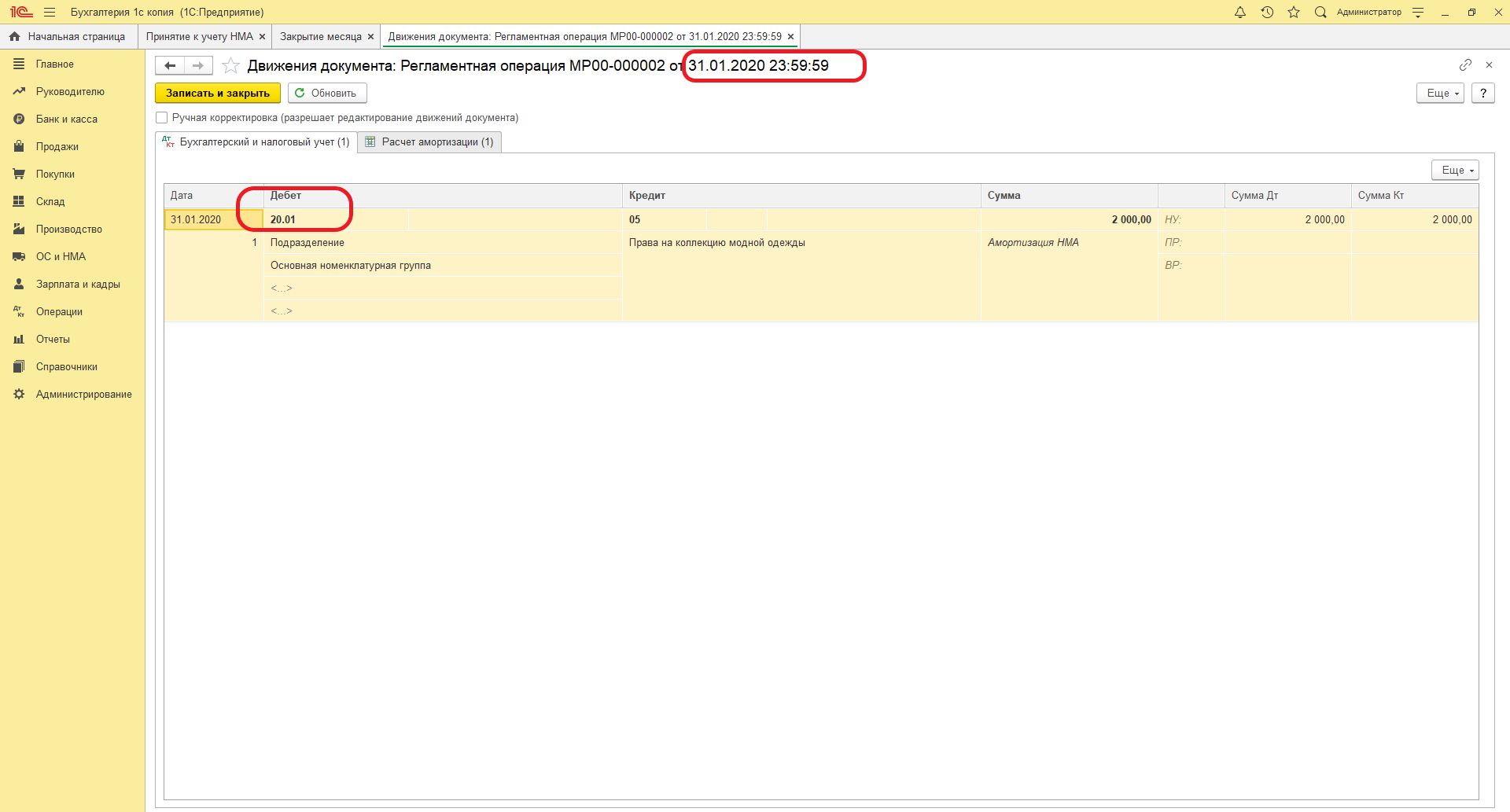This screenshot has width=1510, height=812.
Task: Click the notifications bell icon
Action: coord(1240,12)
